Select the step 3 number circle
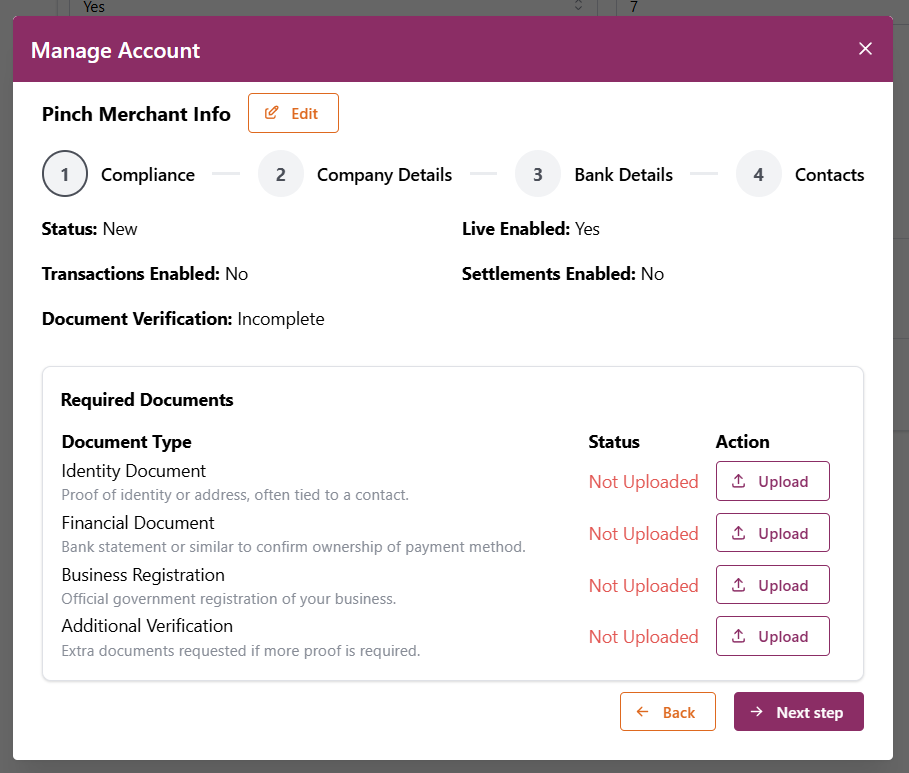 tap(538, 175)
